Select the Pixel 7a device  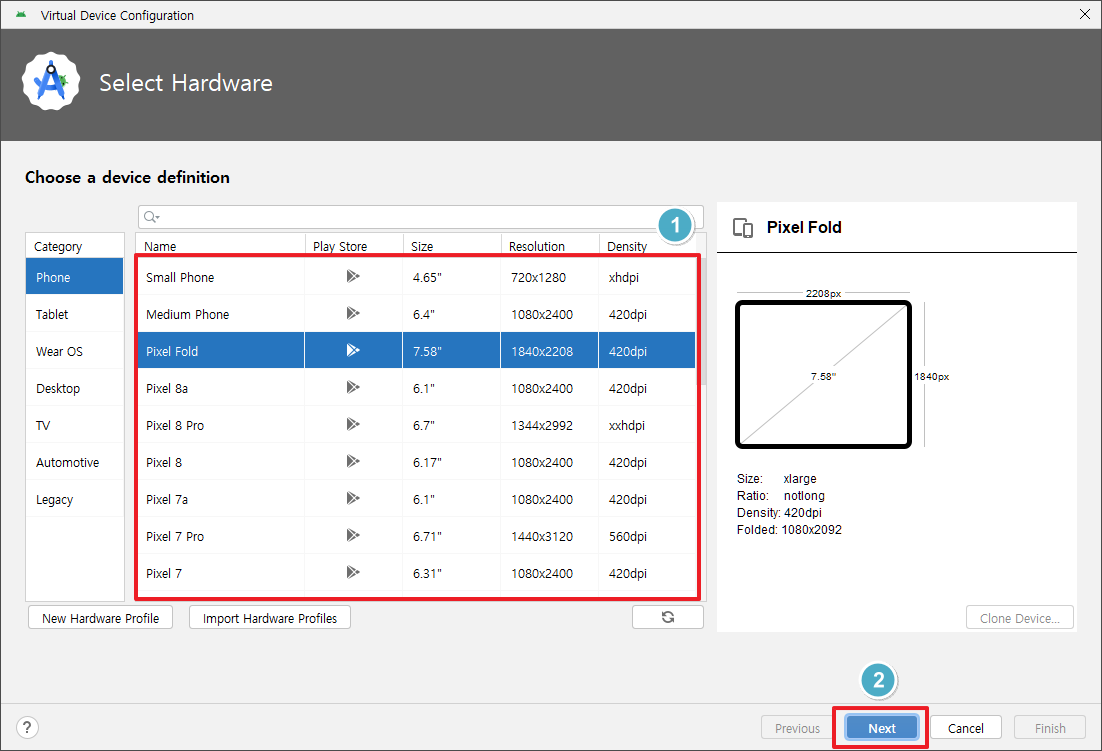click(167, 499)
